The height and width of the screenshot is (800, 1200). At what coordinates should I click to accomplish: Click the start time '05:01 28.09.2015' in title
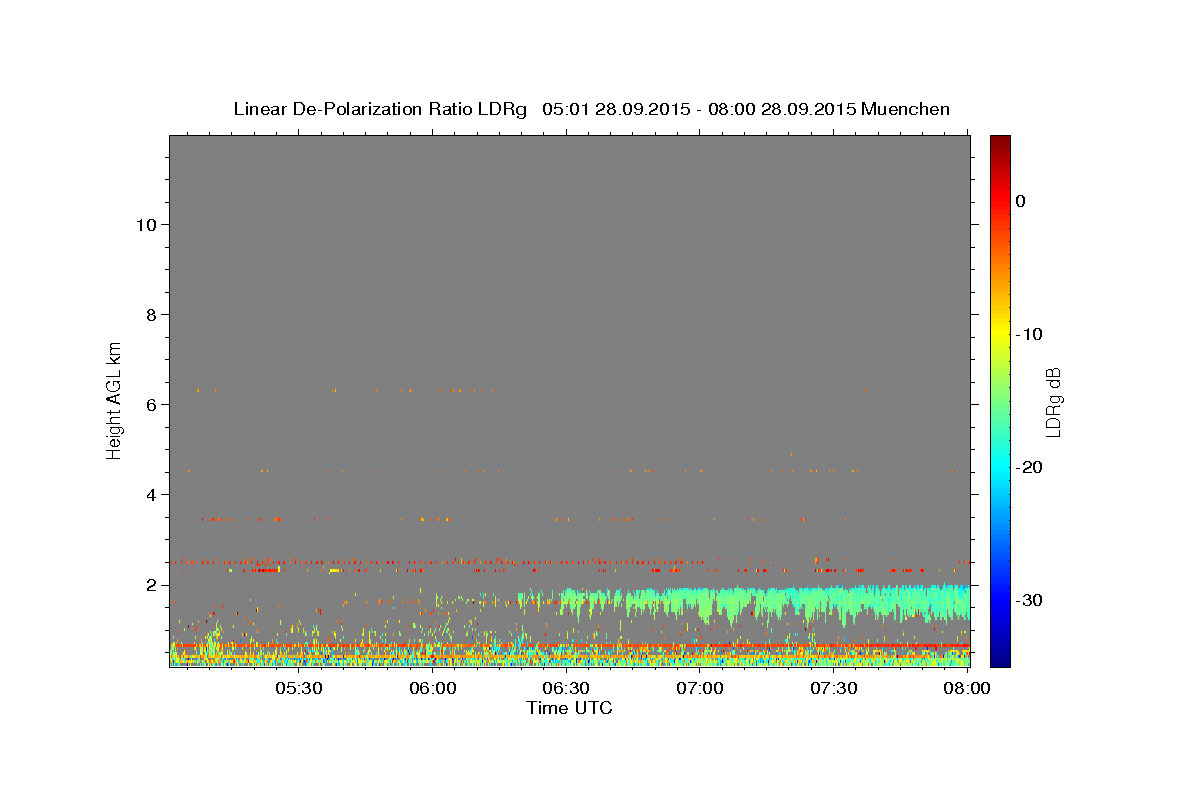(x=616, y=109)
